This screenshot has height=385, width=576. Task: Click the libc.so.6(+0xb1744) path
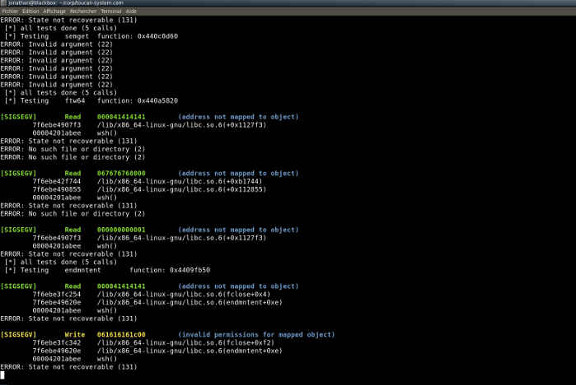point(180,181)
